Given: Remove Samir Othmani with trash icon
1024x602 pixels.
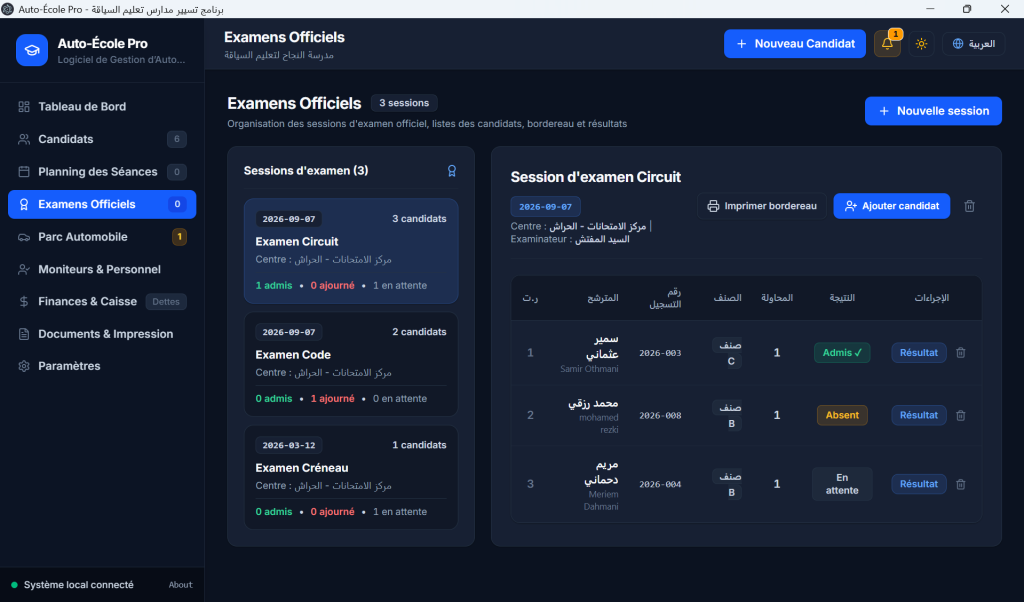Looking at the screenshot, I should pos(961,353).
